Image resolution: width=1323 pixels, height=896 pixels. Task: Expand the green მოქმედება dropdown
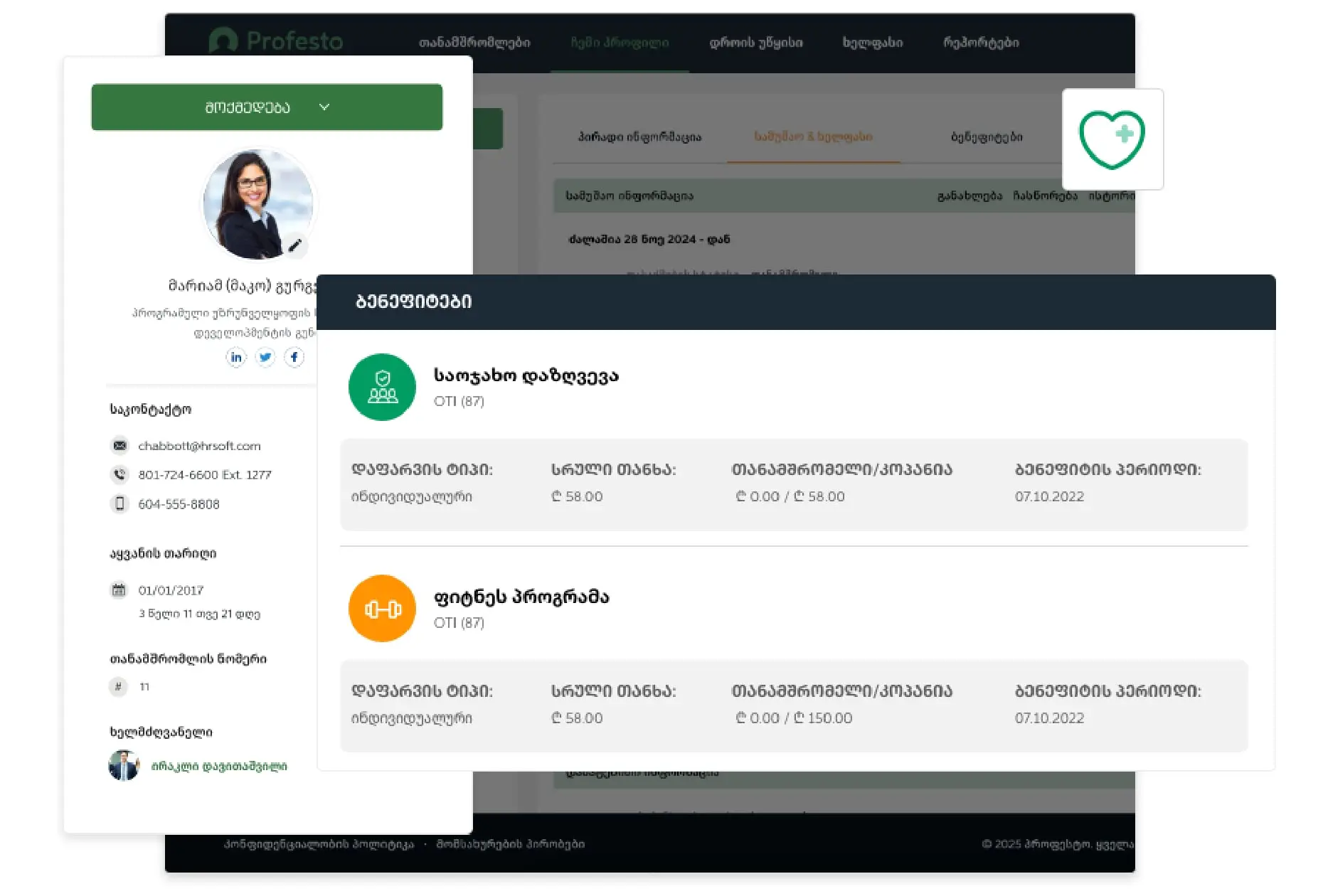[x=267, y=107]
